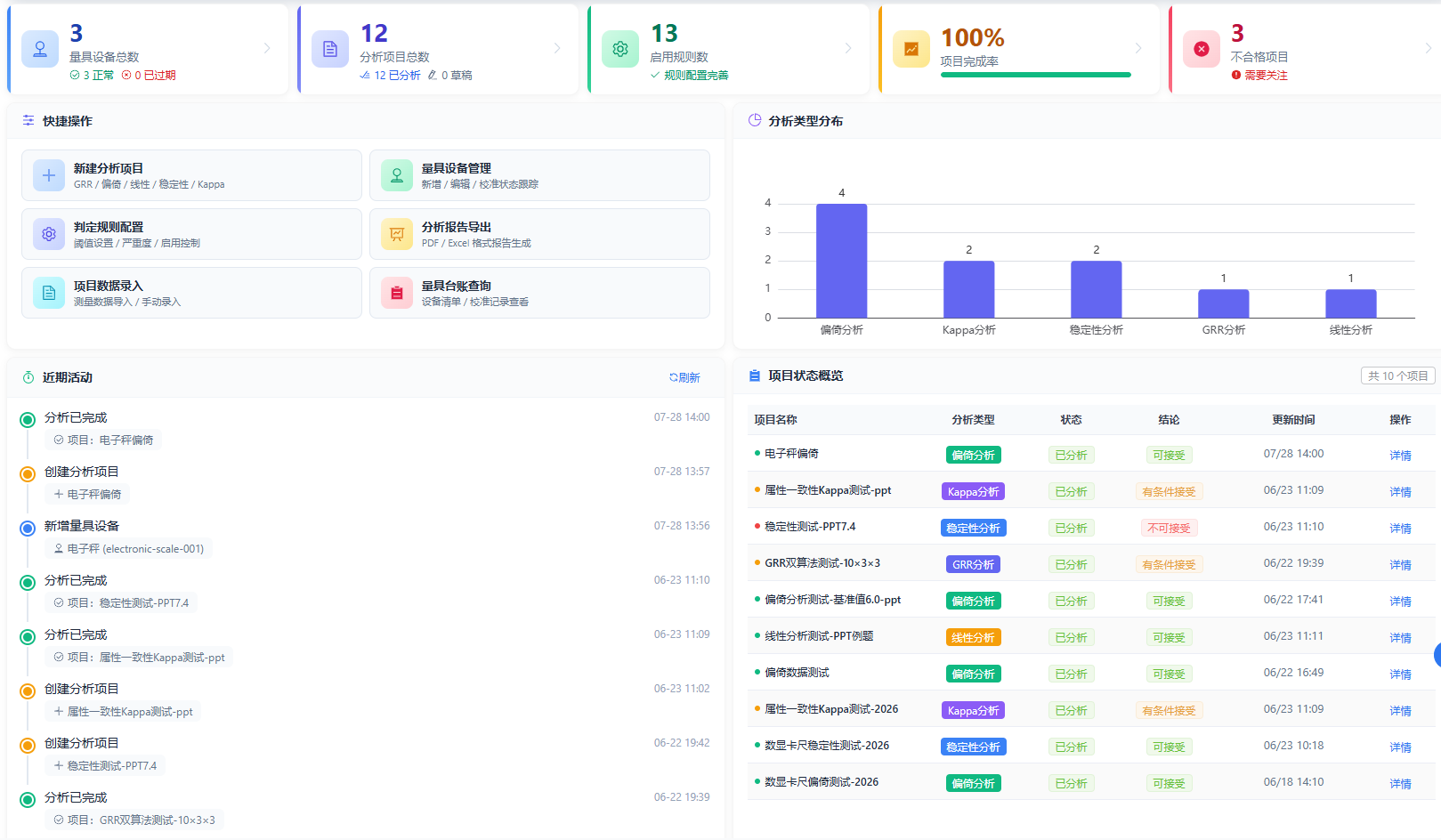
Task: Click the 不可接受 result tag
Action: coord(1169,528)
